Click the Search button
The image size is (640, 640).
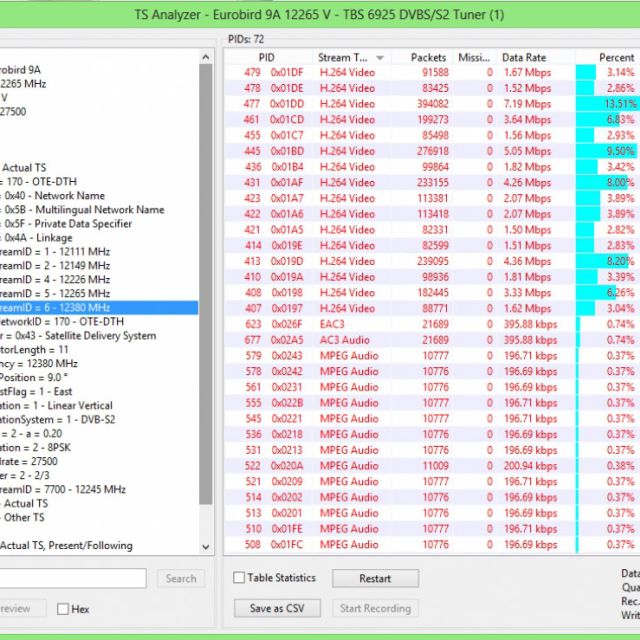click(181, 578)
